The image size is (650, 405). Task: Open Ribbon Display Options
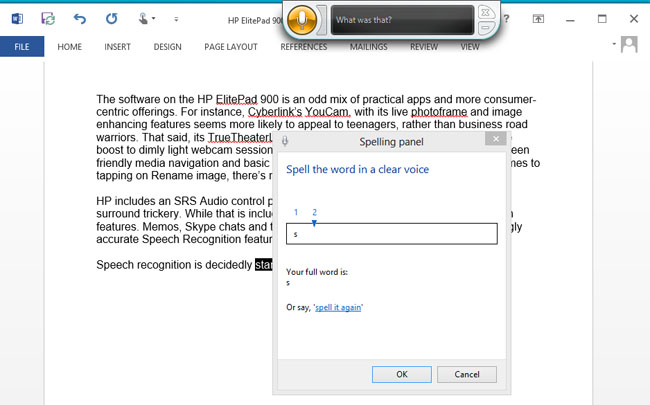(x=538, y=19)
